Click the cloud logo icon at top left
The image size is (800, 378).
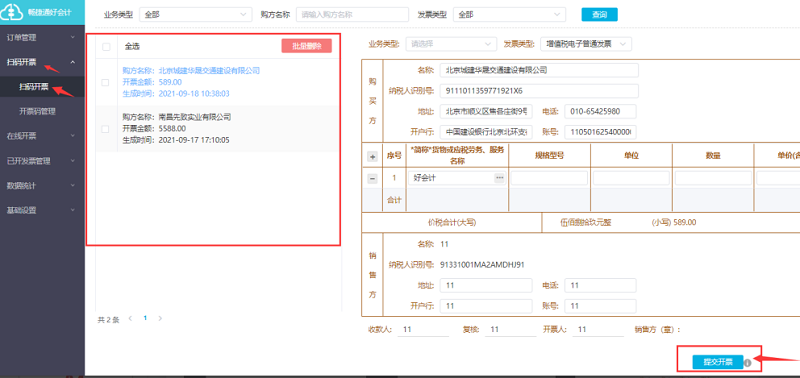pos(10,12)
